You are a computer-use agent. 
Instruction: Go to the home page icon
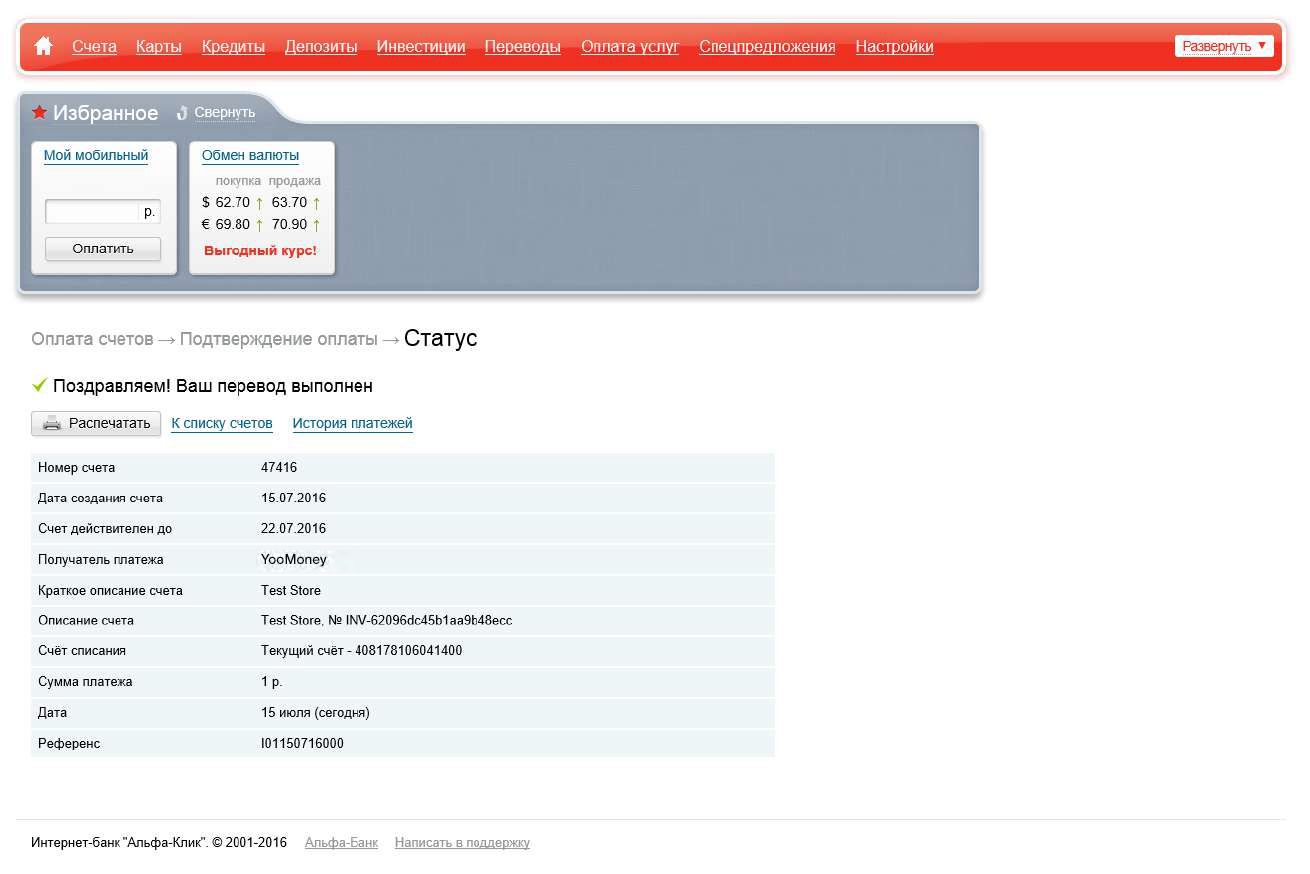(43, 46)
